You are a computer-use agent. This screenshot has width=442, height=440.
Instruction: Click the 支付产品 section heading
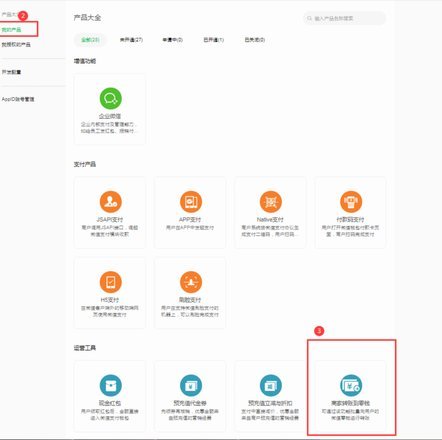tap(85, 164)
